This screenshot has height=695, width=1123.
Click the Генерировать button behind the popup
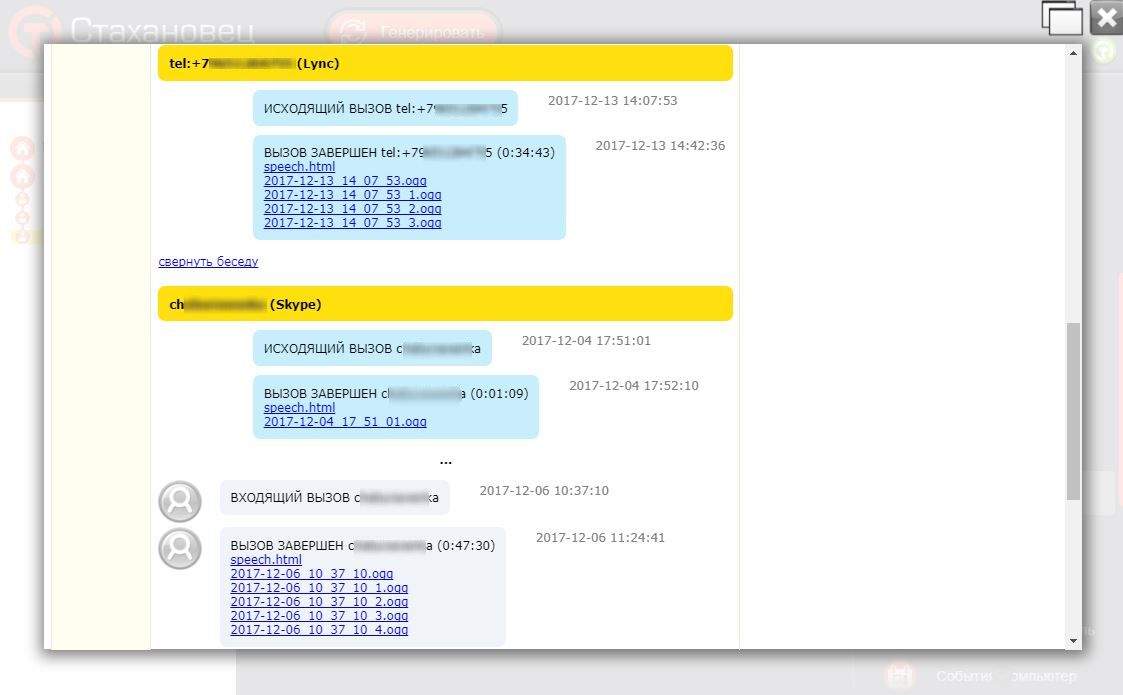pos(414,32)
